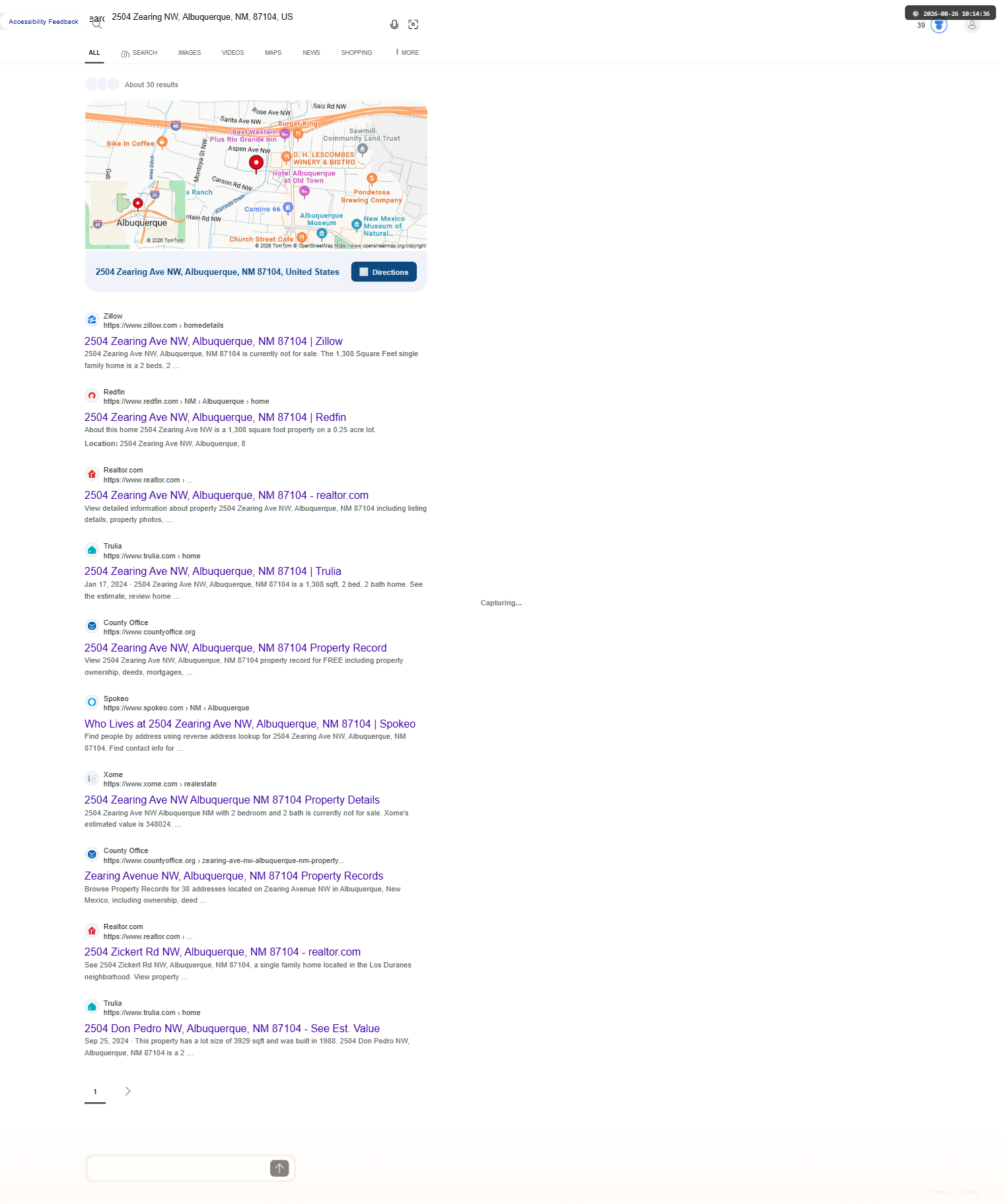The image size is (1002, 1204).
Task: Open the Redfin listing result link
Action: tap(215, 418)
